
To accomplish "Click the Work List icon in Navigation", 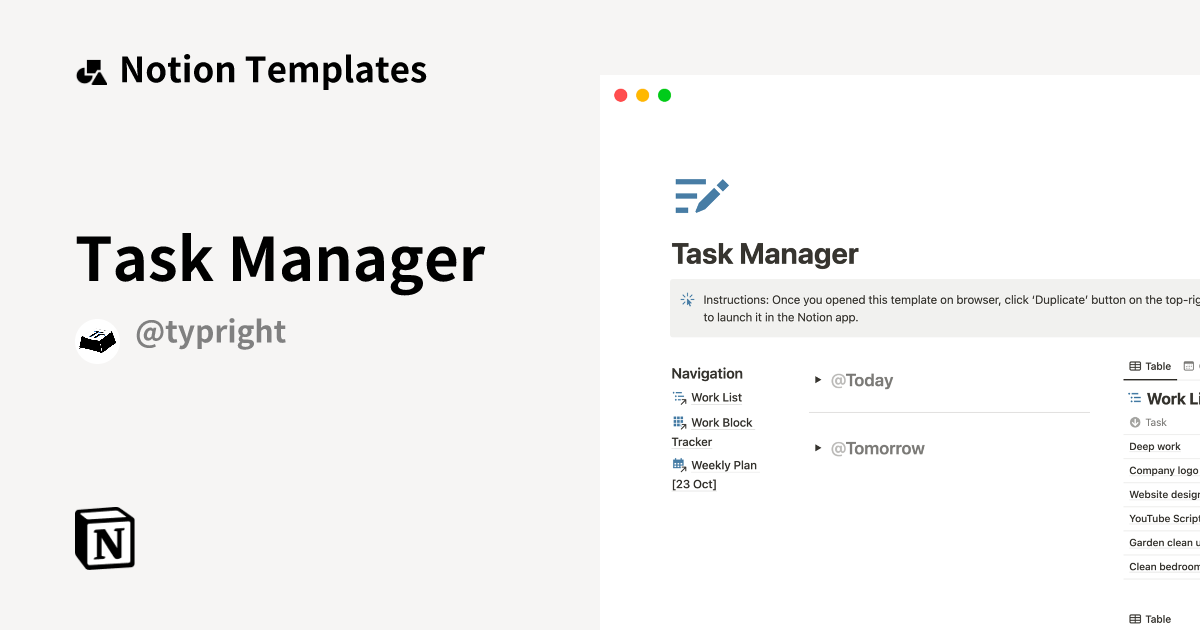I will pyautogui.click(x=677, y=397).
